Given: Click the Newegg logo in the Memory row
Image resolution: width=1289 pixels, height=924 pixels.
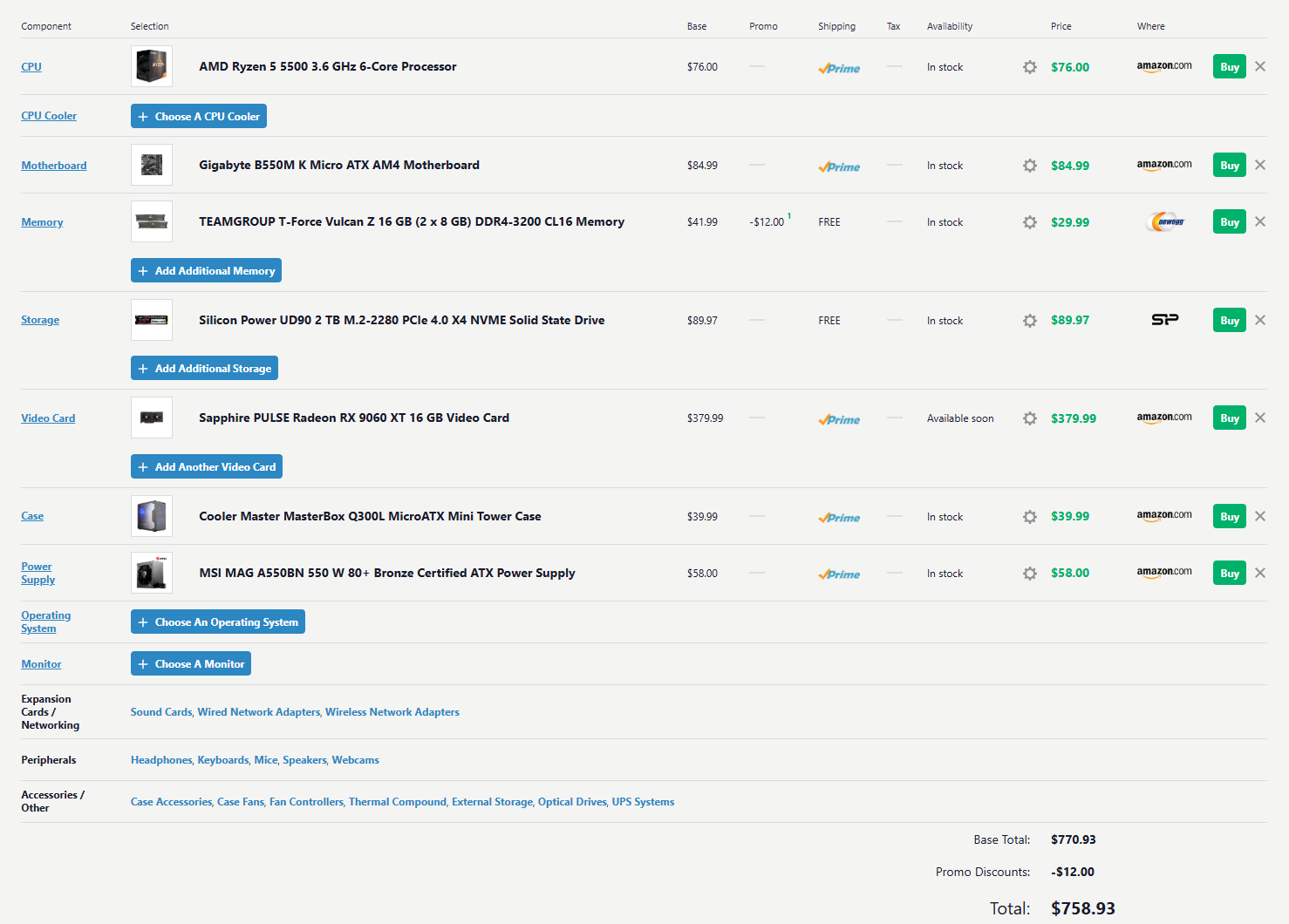Looking at the screenshot, I should click(x=1166, y=222).
